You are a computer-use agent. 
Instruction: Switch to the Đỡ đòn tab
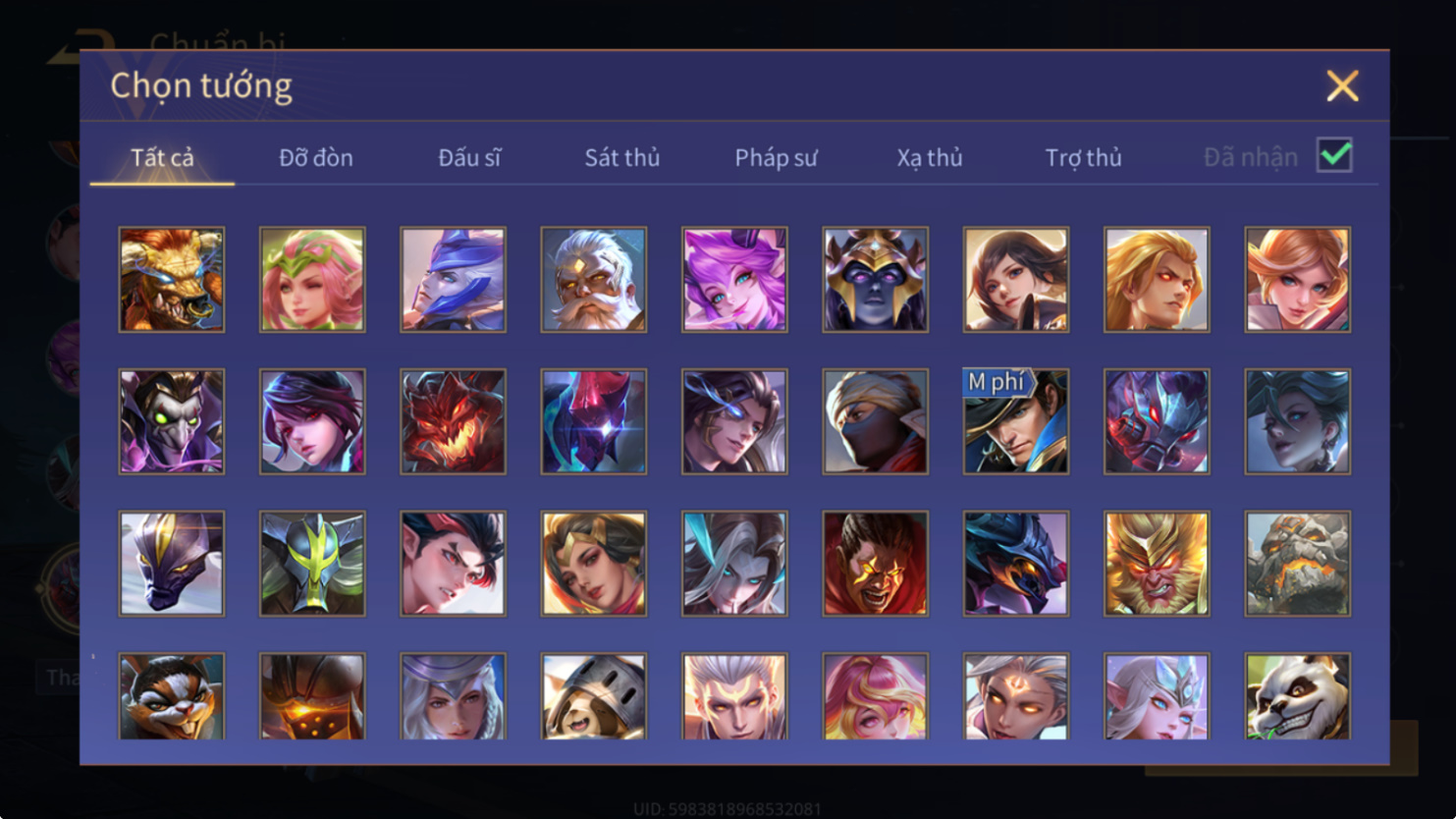[316, 157]
